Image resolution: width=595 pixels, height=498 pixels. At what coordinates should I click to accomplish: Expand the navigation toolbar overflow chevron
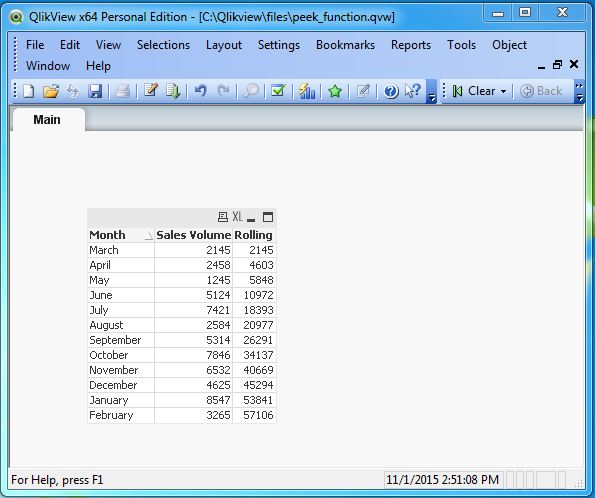pos(579,92)
